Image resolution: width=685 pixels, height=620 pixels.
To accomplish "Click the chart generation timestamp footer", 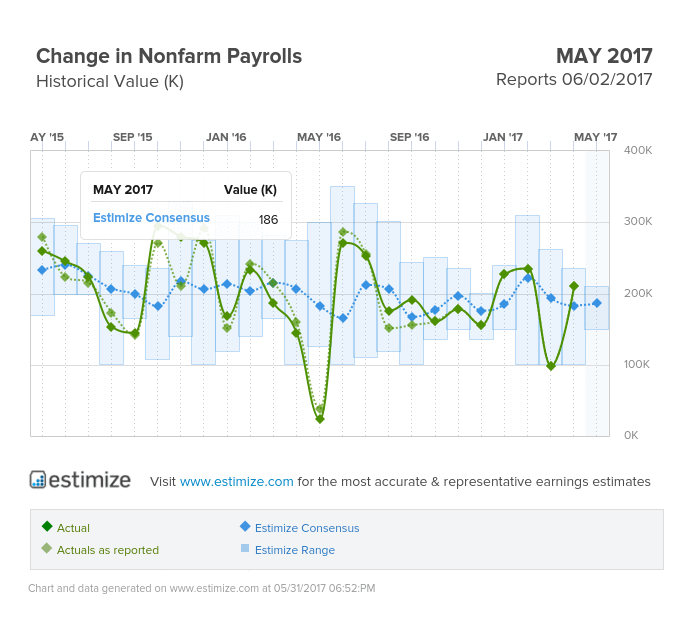I will pos(201,588).
